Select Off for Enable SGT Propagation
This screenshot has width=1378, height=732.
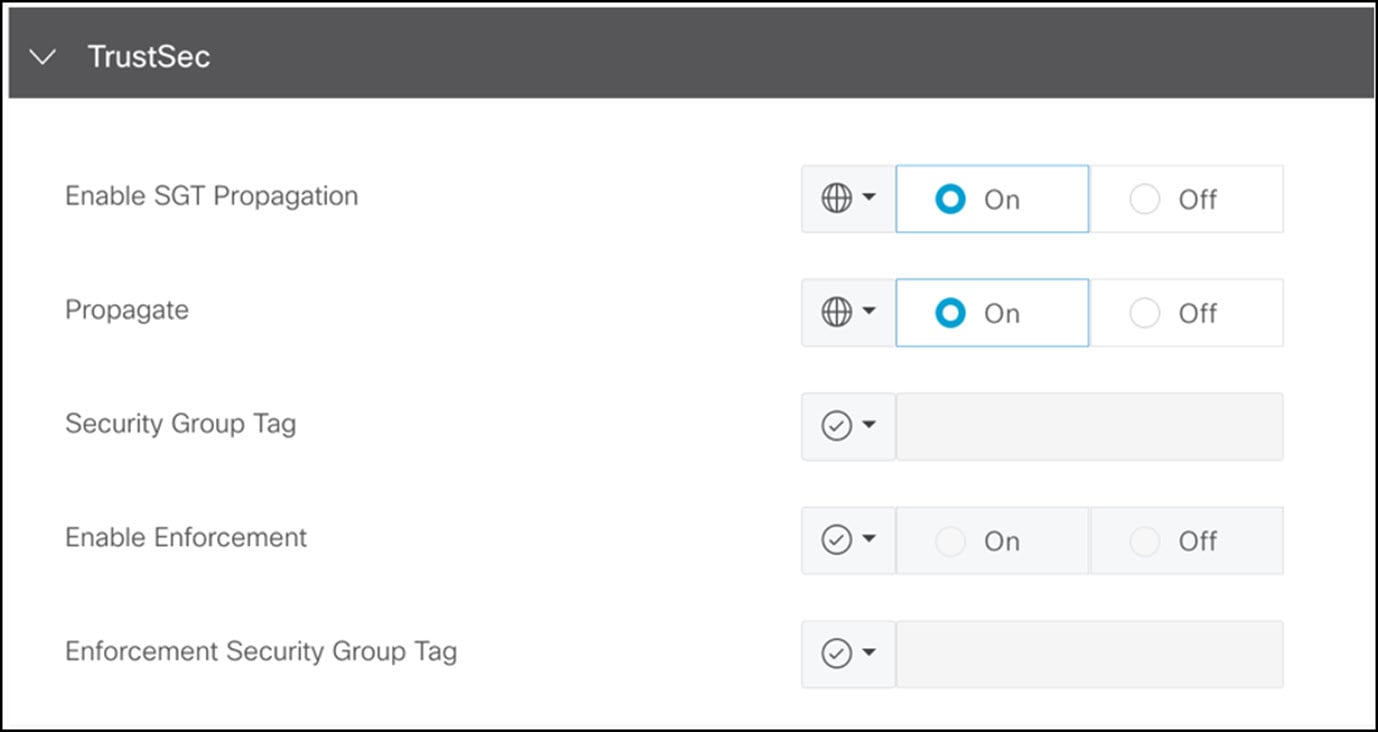1186,199
